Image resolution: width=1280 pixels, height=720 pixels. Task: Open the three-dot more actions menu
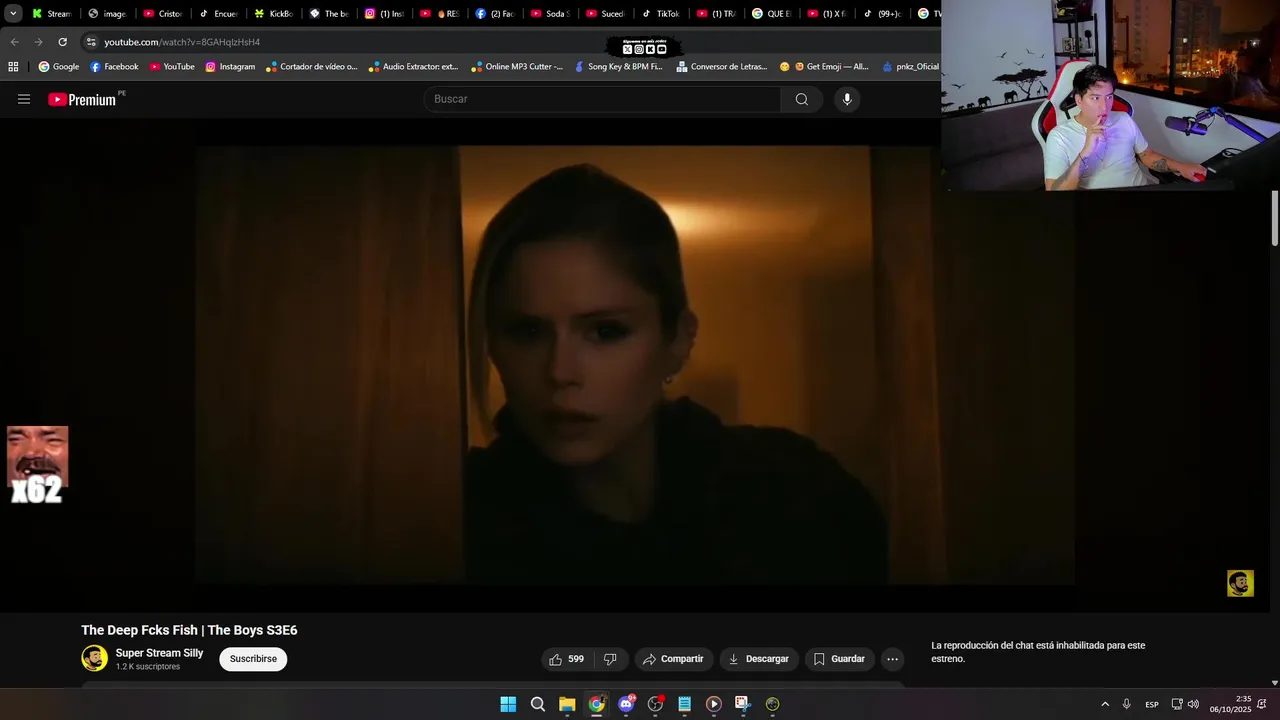coord(892,659)
